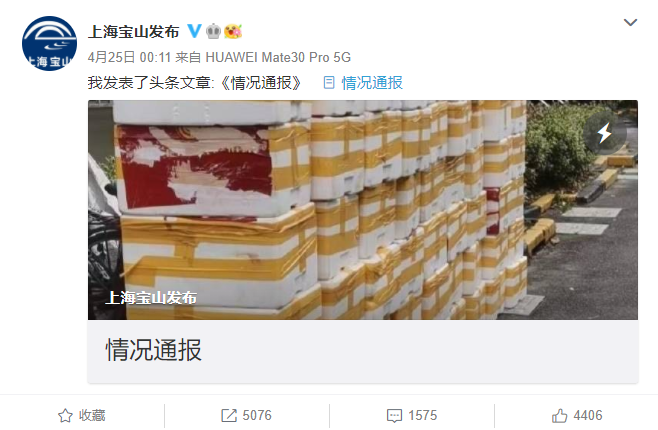Click the 5076 repost count
658x430 pixels.
tap(257, 416)
